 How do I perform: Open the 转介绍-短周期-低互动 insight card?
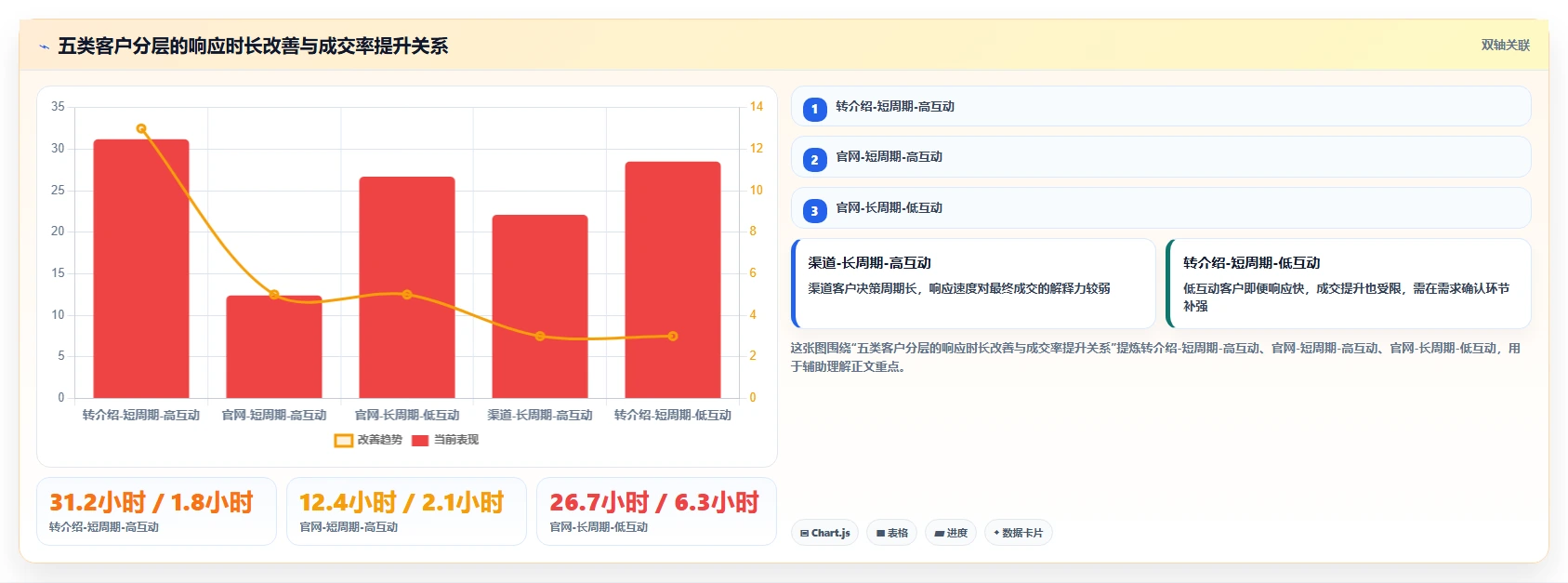[x=1349, y=284]
